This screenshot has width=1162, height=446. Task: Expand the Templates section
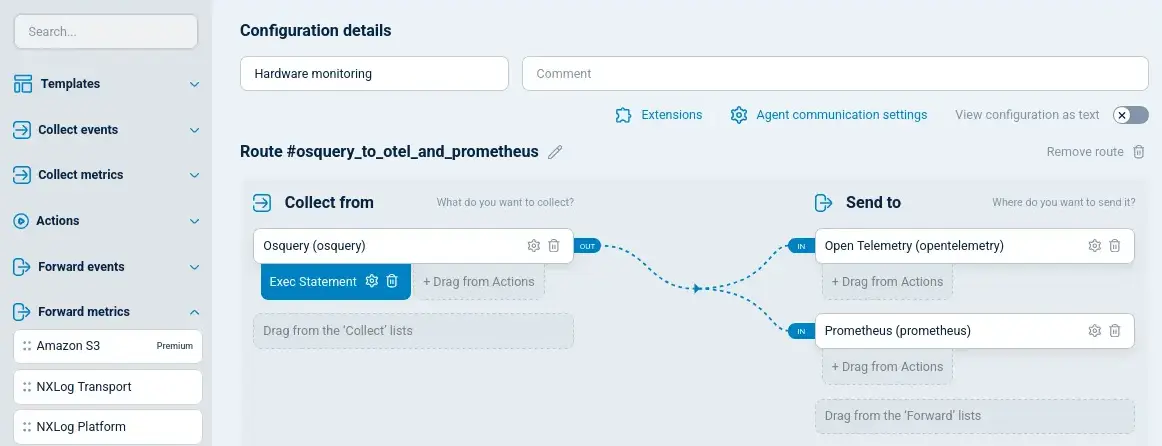(x=195, y=84)
